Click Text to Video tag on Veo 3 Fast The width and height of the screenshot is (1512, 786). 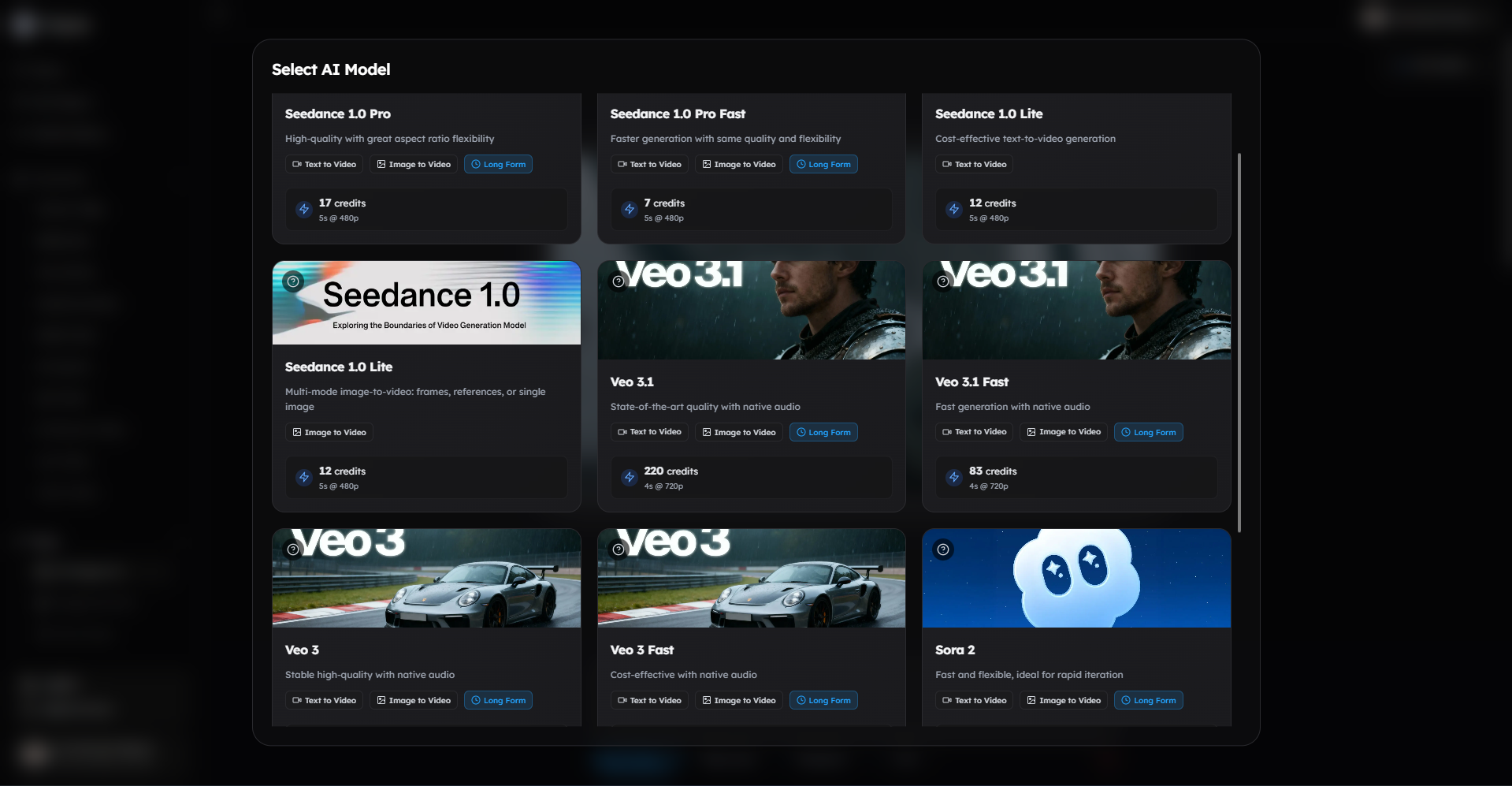pyautogui.click(x=649, y=700)
